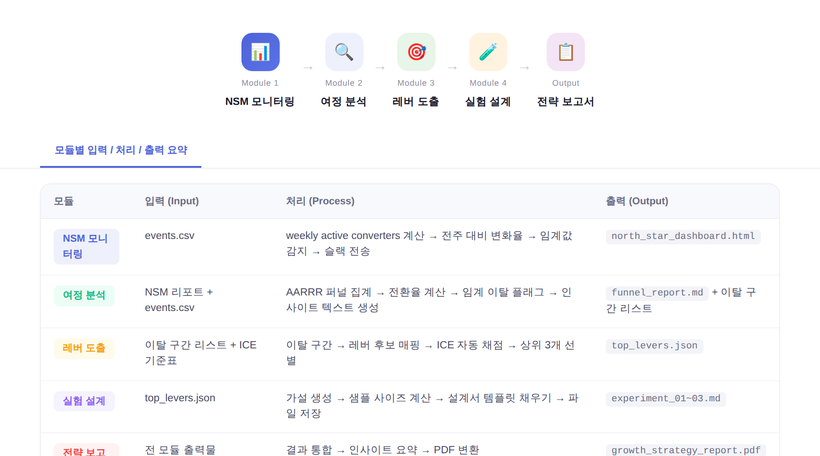Viewport: 820px width, 456px height.
Task: Select the 여정 분석 module badge in table
Action: (84, 295)
